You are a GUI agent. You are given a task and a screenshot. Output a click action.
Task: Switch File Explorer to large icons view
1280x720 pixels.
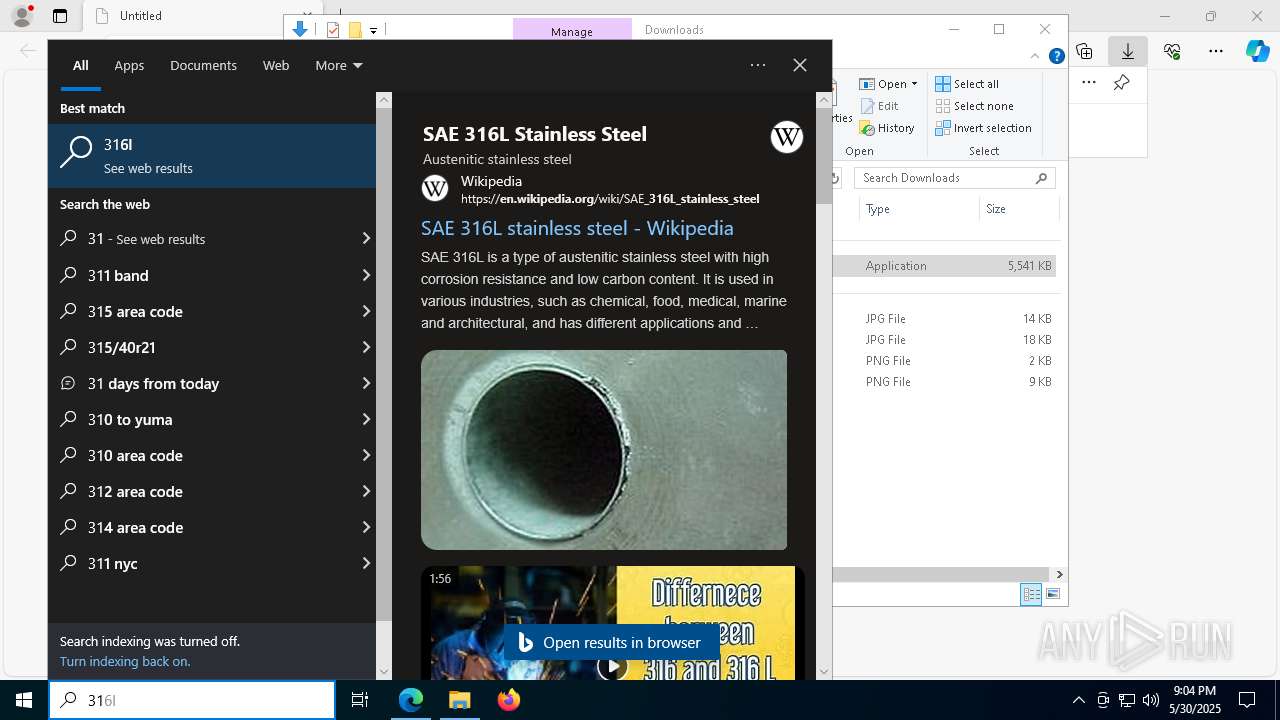click(x=1052, y=594)
